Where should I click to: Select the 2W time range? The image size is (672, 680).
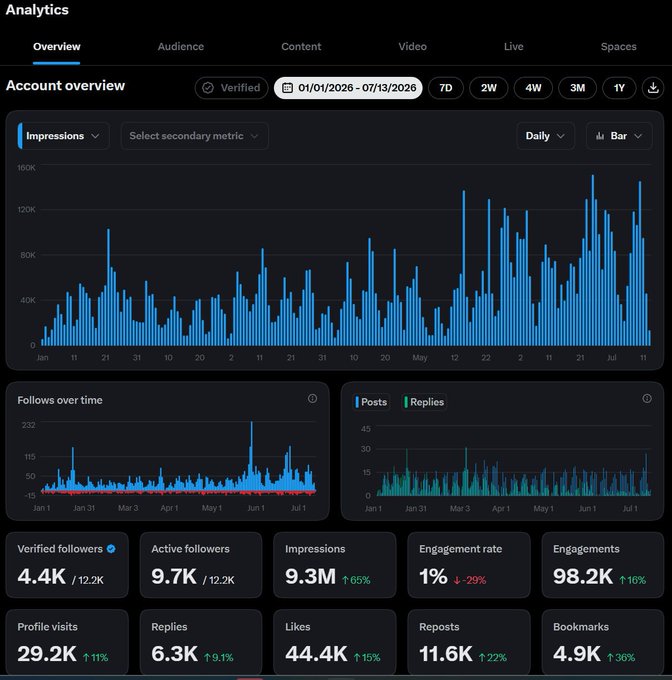pos(489,88)
